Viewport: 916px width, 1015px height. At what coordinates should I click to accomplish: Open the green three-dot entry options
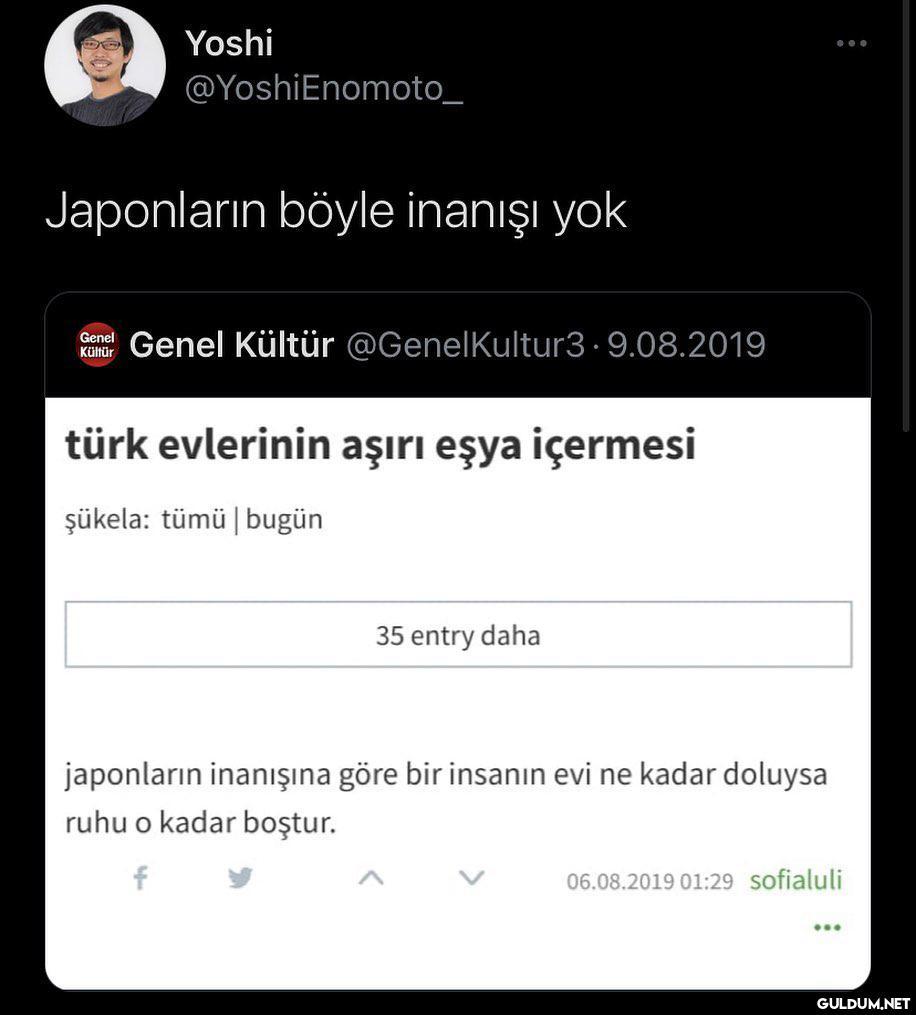tap(827, 927)
